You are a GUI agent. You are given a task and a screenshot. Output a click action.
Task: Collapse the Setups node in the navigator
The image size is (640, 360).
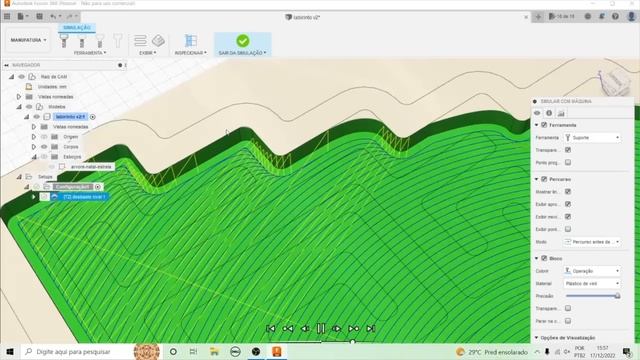(x=19, y=177)
